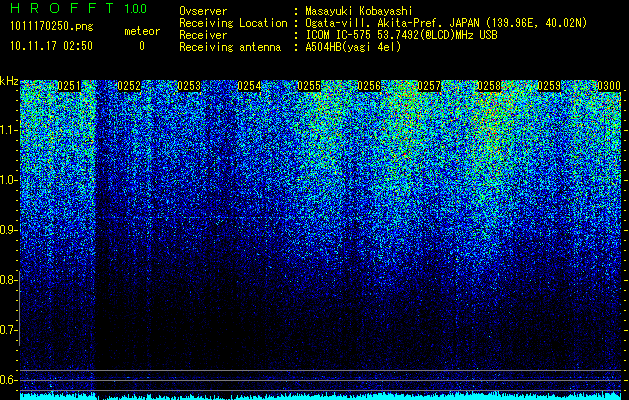Click the 0256 time marker
Screen dimensions: 629x400
coord(369,86)
